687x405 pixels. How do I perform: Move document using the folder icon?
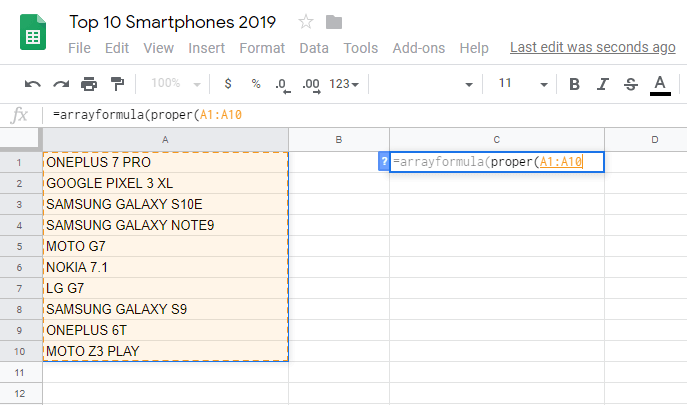point(334,22)
